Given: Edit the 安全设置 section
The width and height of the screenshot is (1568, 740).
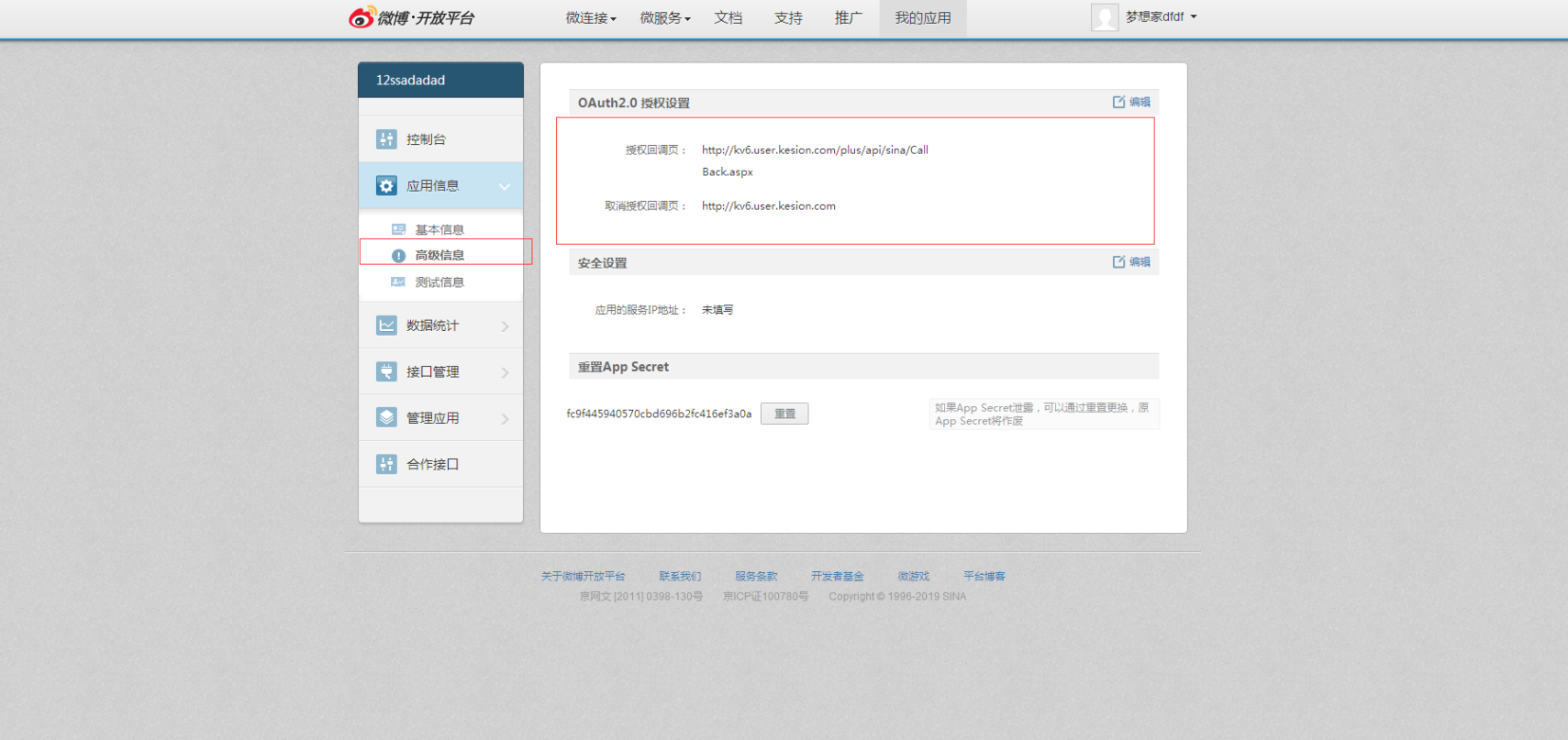Looking at the screenshot, I should coord(1131,262).
